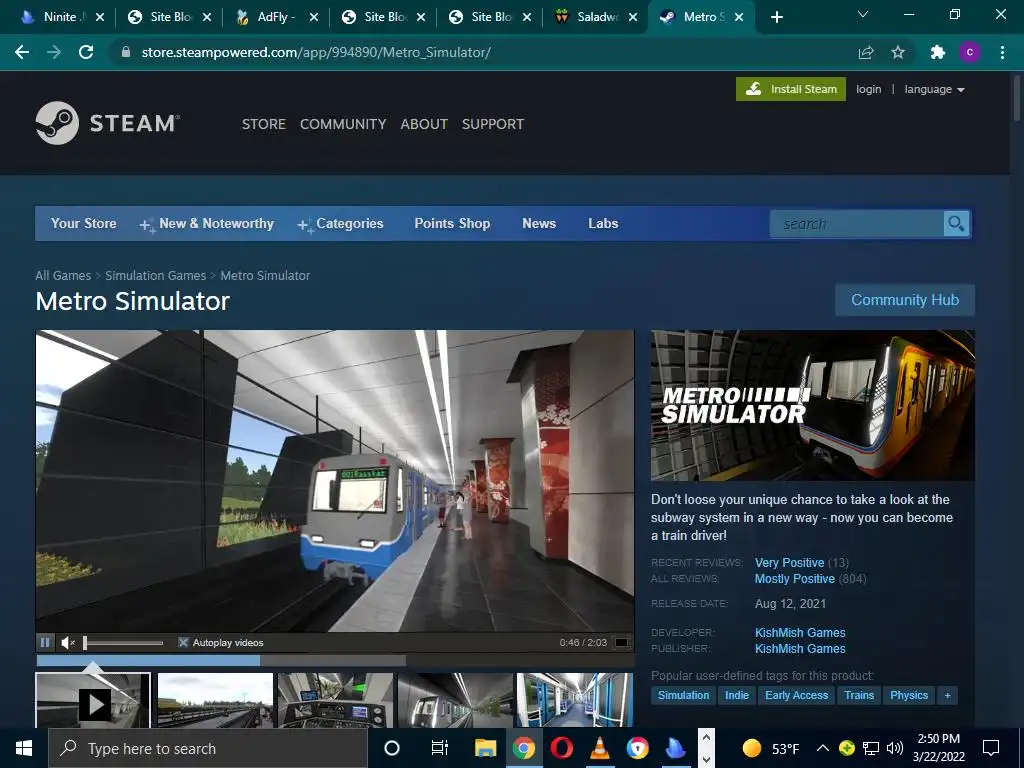Open Labs tab in store bar
The image size is (1024, 768).
[x=603, y=223]
